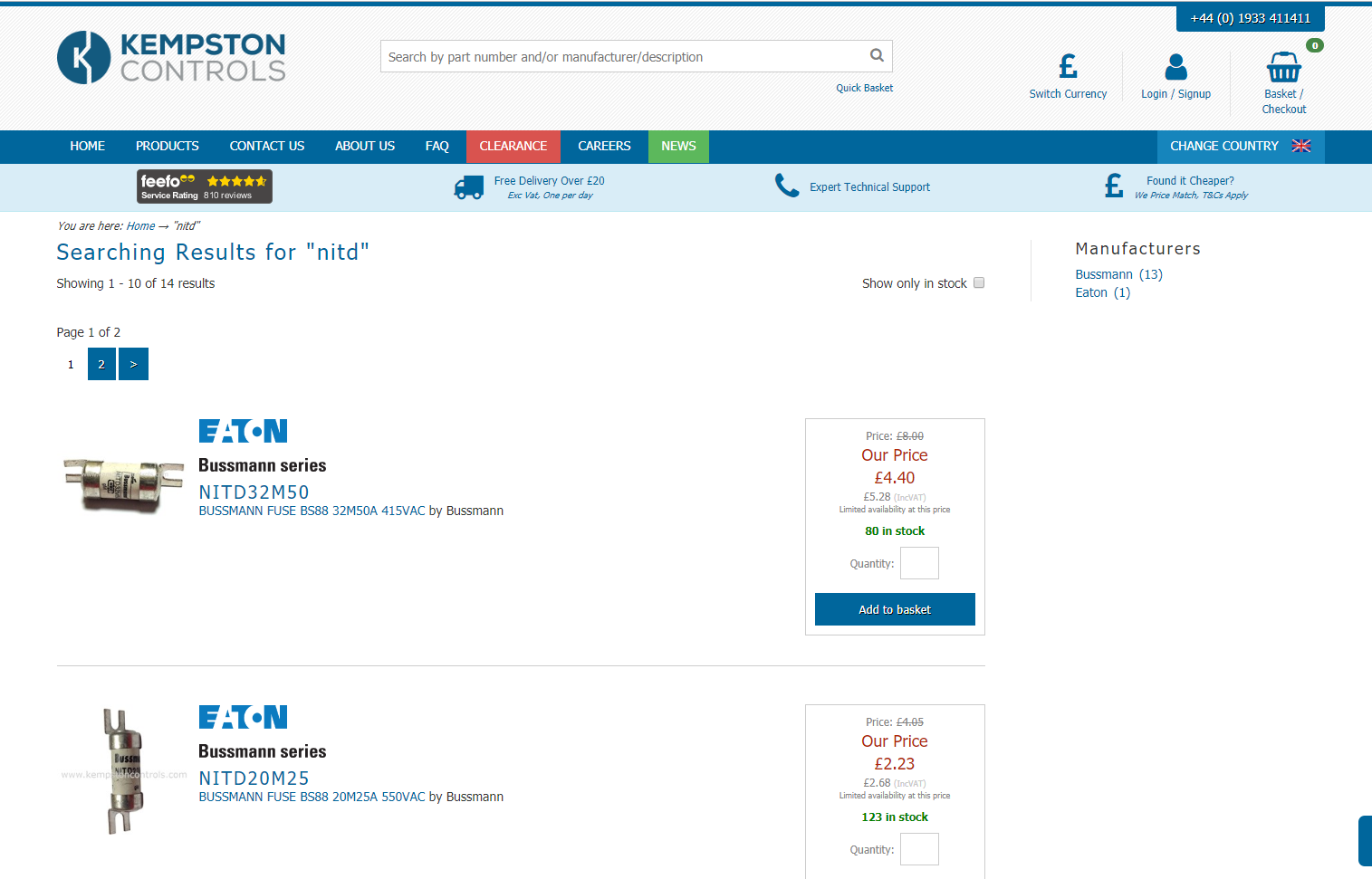Click the Login / Signup link text
1372x879 pixels.
pos(1175,94)
